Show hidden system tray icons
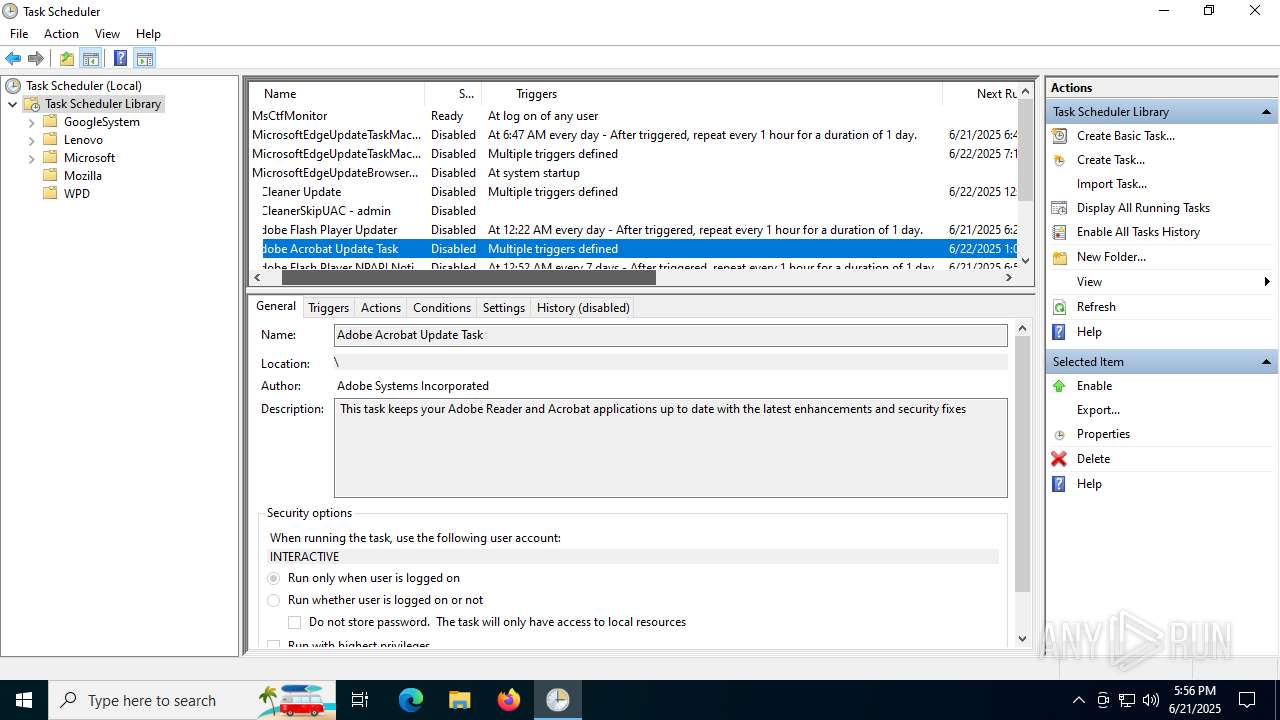Viewport: 1280px width, 720px height. click(1078, 700)
